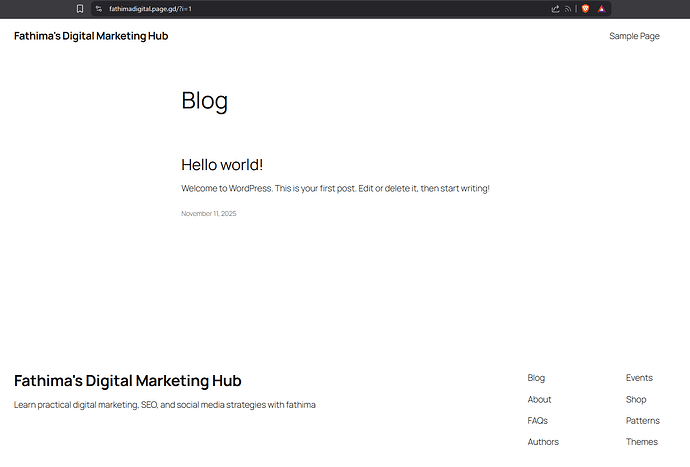Visit the Events footer link
Image resolution: width=690 pixels, height=467 pixels.
(x=639, y=378)
